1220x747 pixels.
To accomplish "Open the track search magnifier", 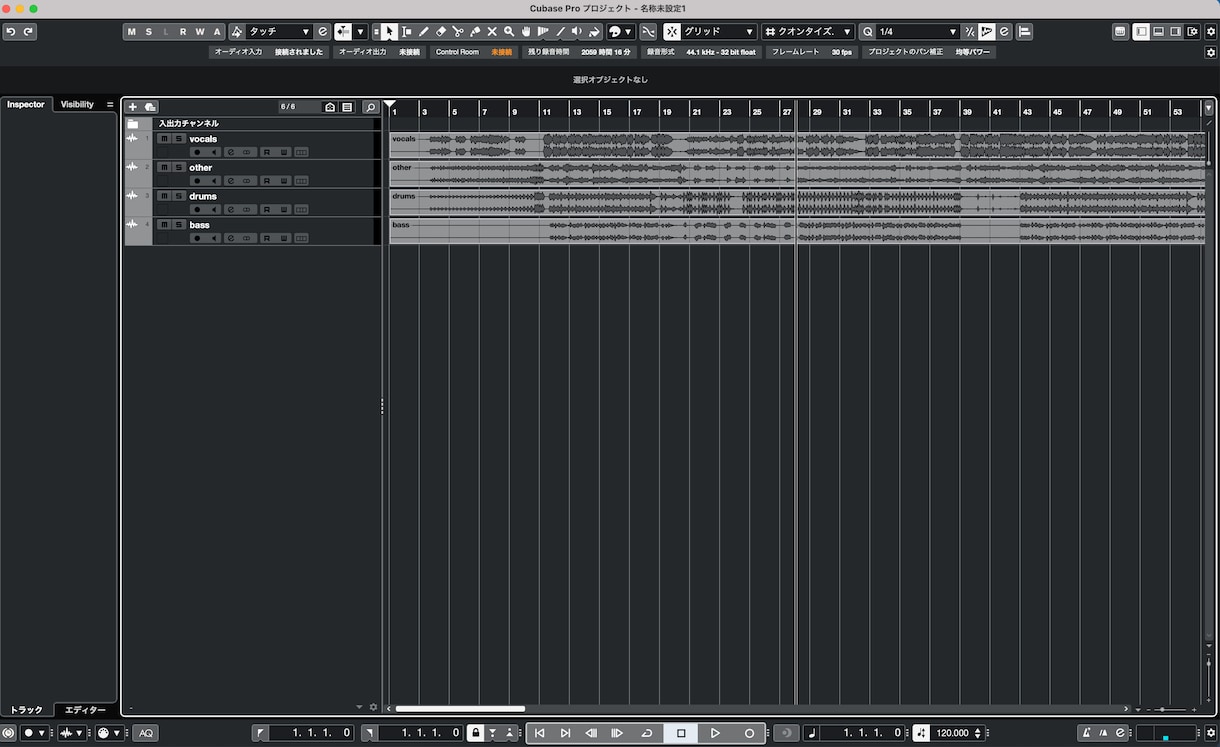I will tap(370, 106).
